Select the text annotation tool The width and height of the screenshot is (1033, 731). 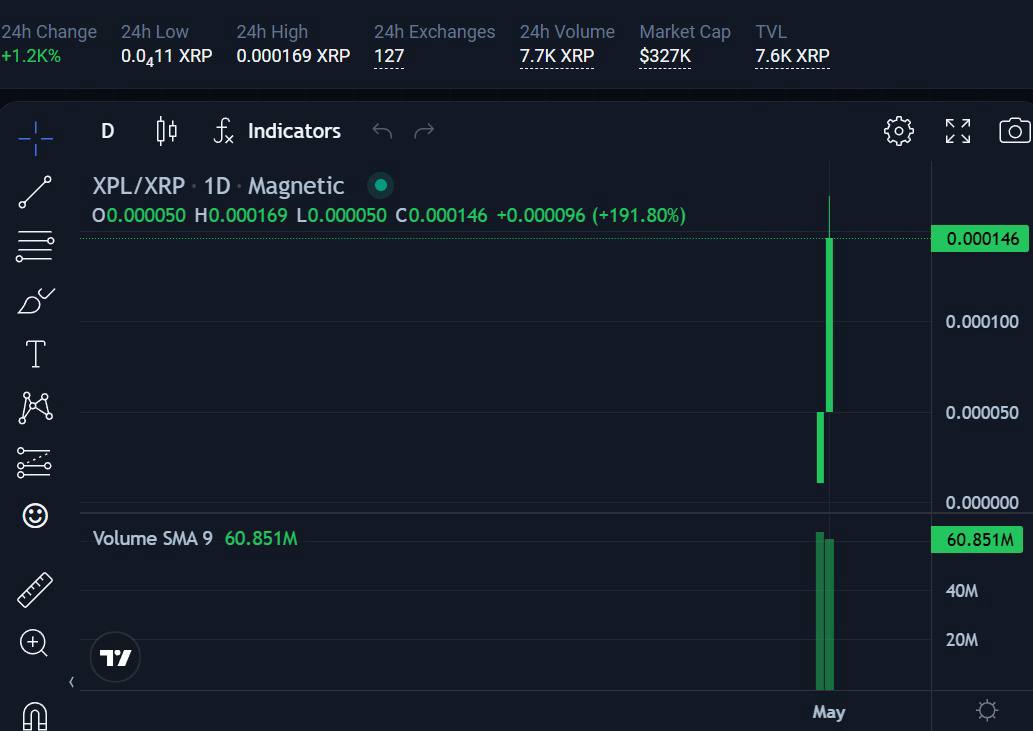point(35,354)
